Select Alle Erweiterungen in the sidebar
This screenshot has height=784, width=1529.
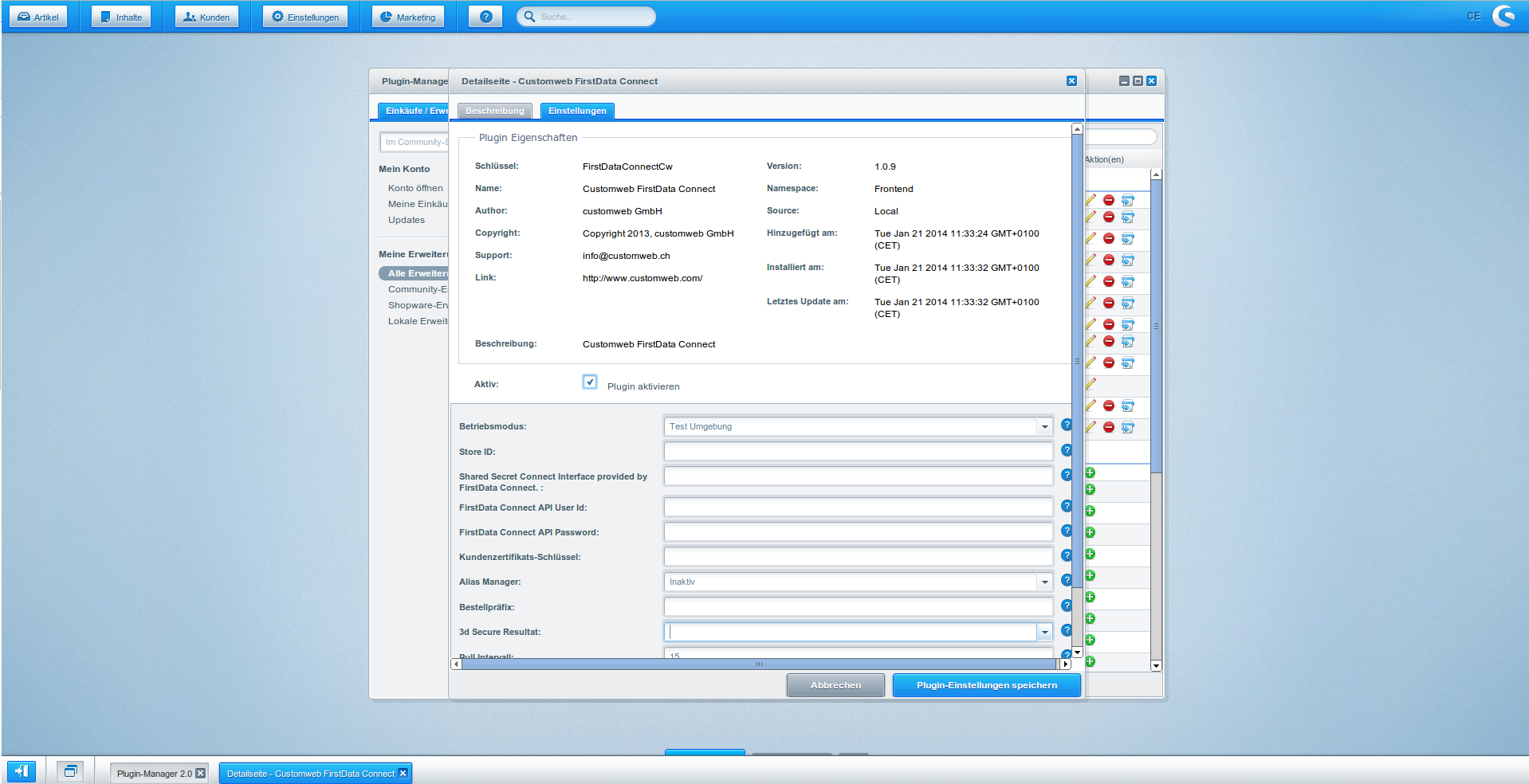click(x=415, y=273)
